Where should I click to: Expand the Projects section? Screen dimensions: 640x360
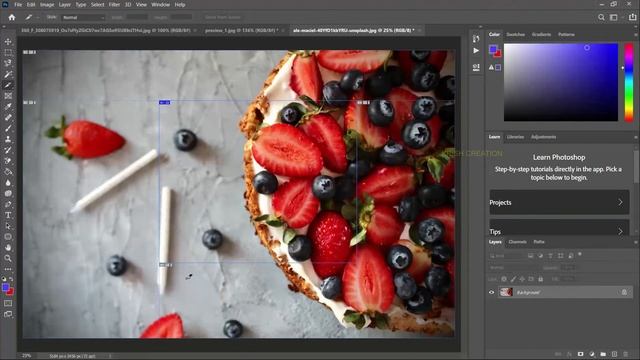[x=559, y=202]
